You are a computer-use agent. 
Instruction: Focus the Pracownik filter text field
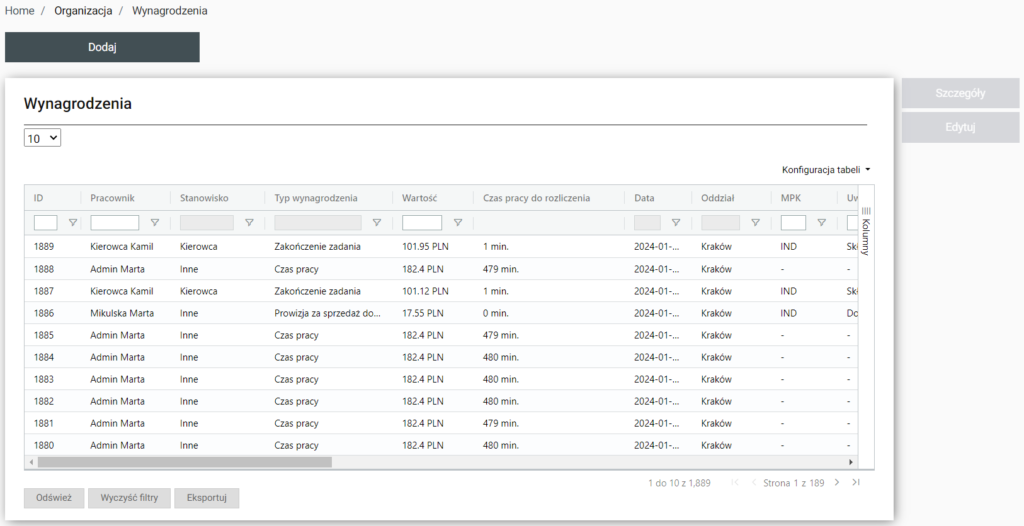point(115,223)
